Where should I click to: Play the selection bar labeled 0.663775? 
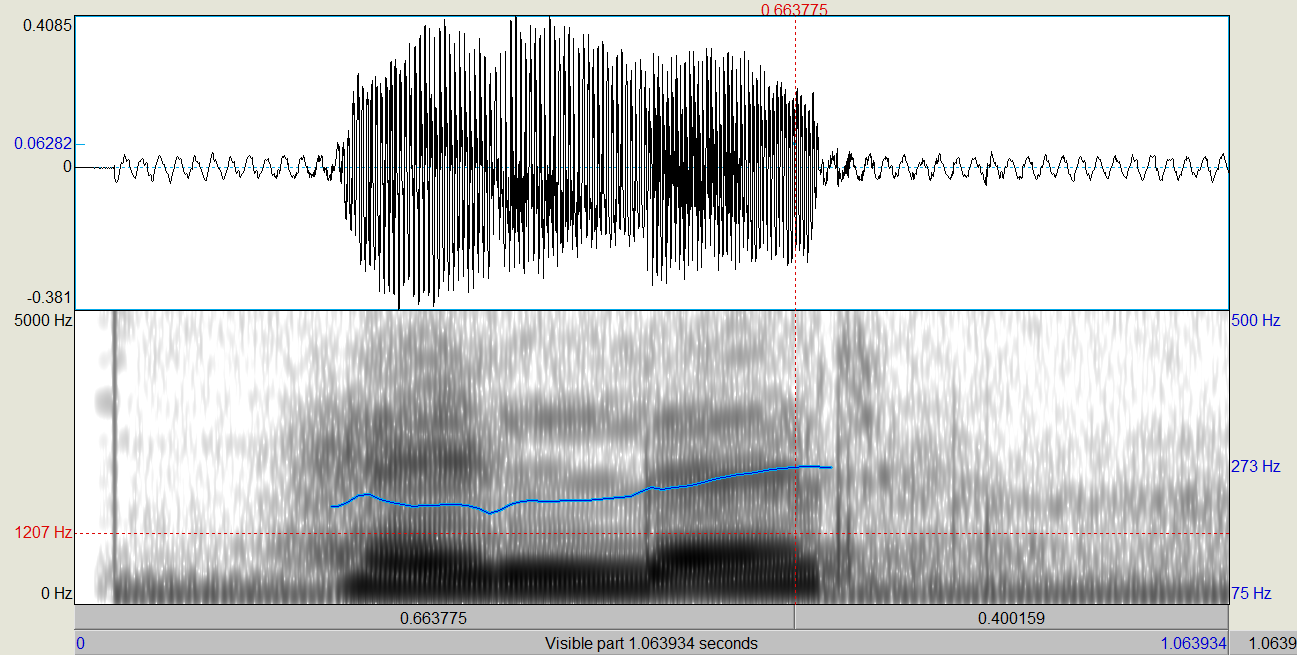coord(435,617)
